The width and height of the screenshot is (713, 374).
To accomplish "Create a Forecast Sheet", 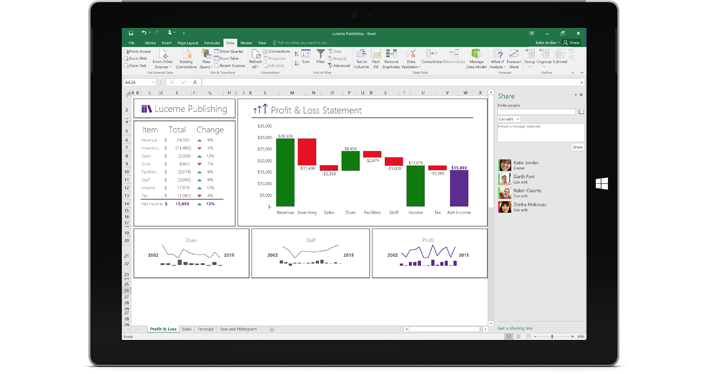I will 514,59.
